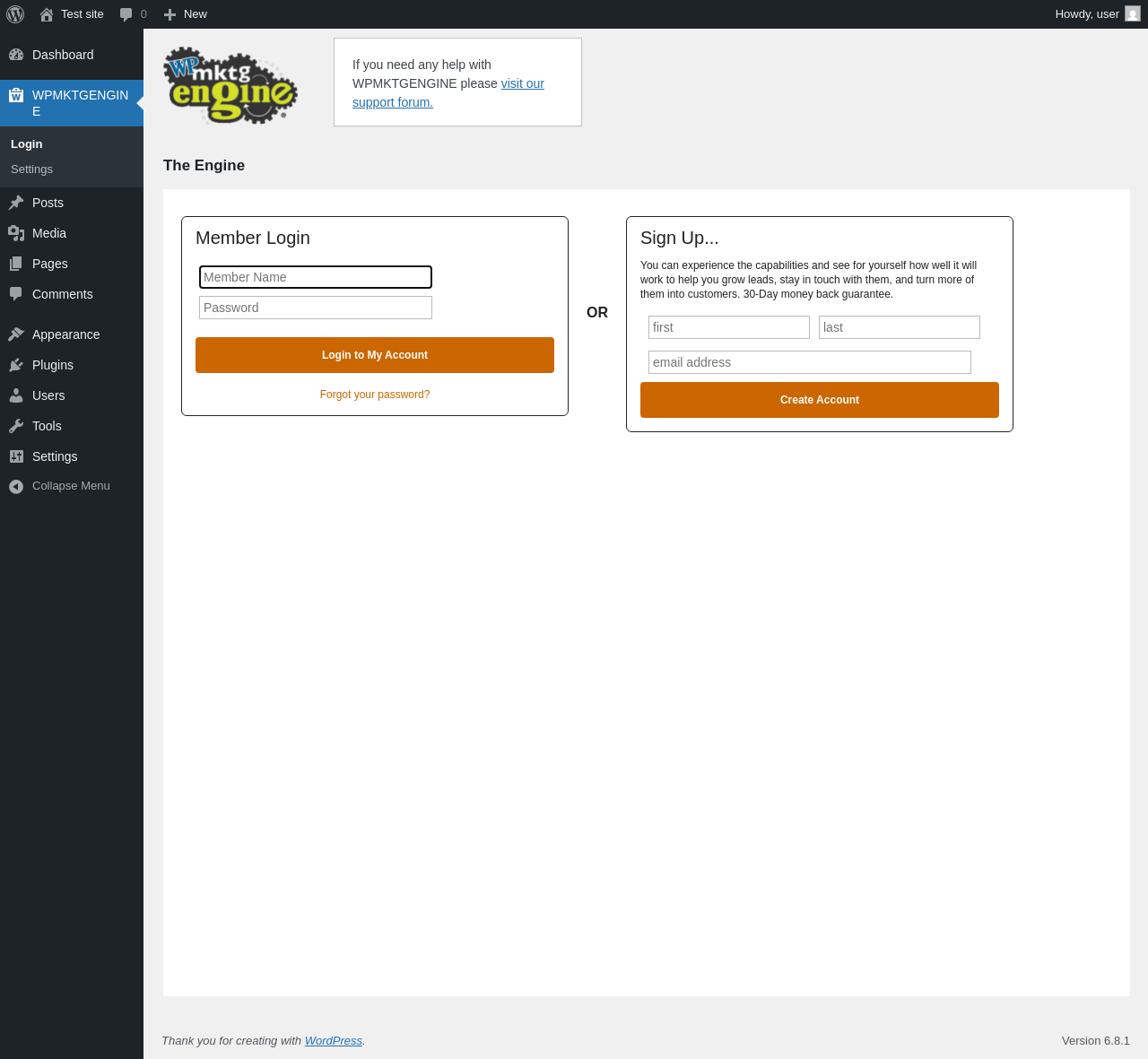Click the WPMKTGENGINE sidebar icon
This screenshot has width=1148, height=1059.
pyautogui.click(x=16, y=95)
